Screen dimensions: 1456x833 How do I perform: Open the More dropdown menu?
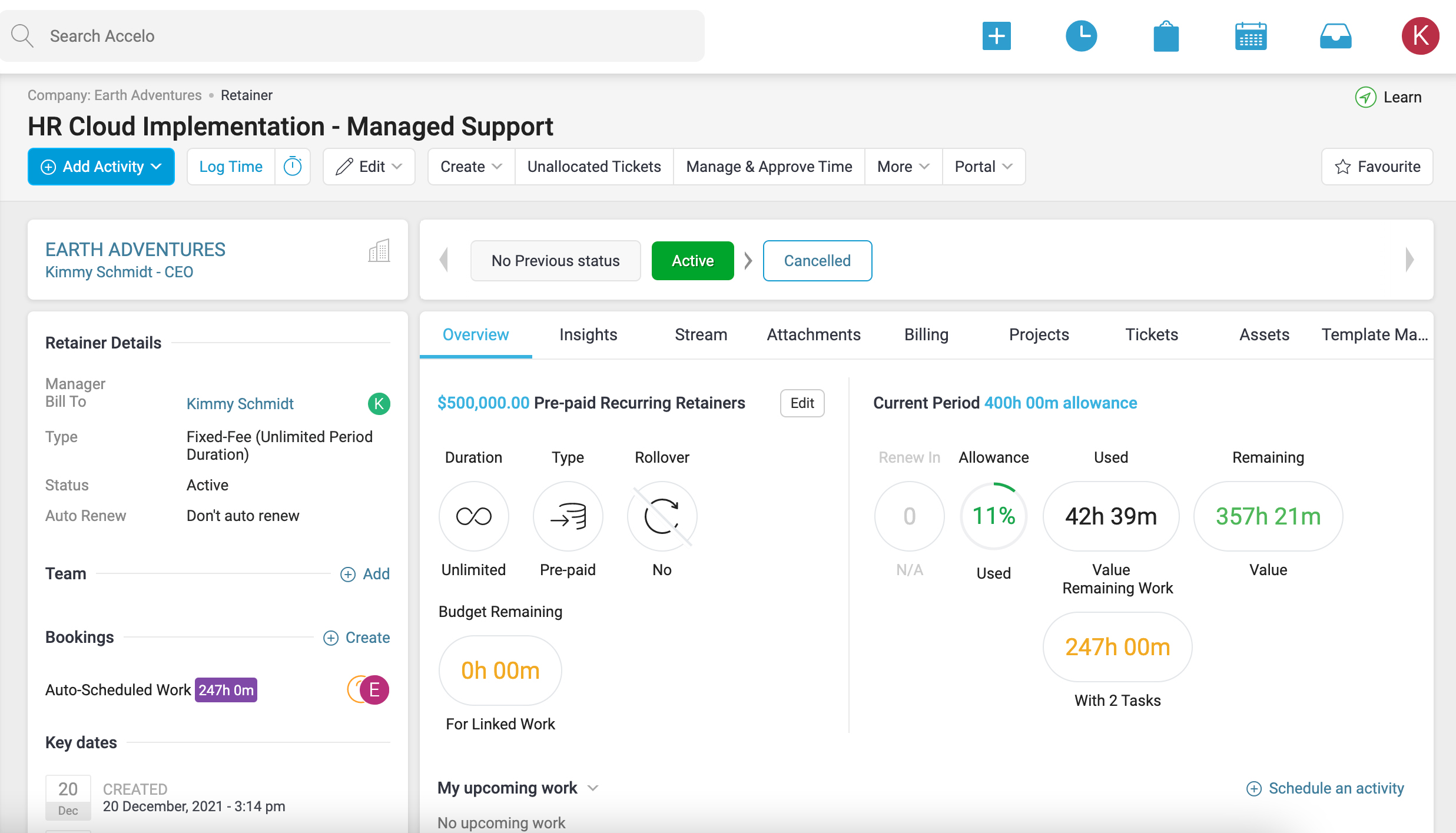903,167
